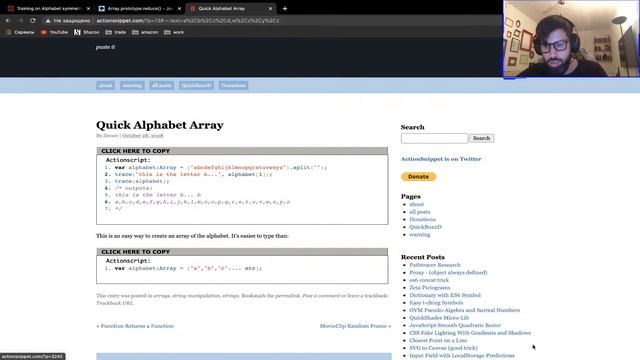
Task: Open JavaScript Smooth Quadratic Bezier post
Action: click(x=455, y=325)
